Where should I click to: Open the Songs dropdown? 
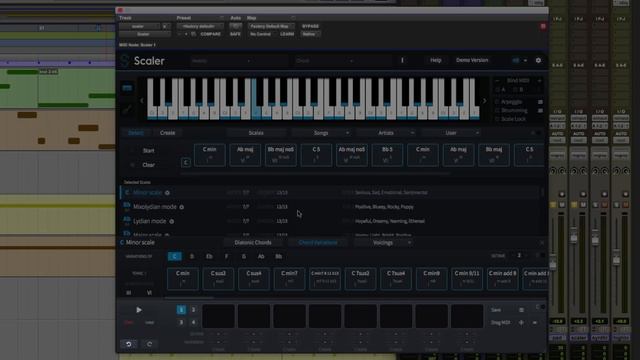(322, 133)
